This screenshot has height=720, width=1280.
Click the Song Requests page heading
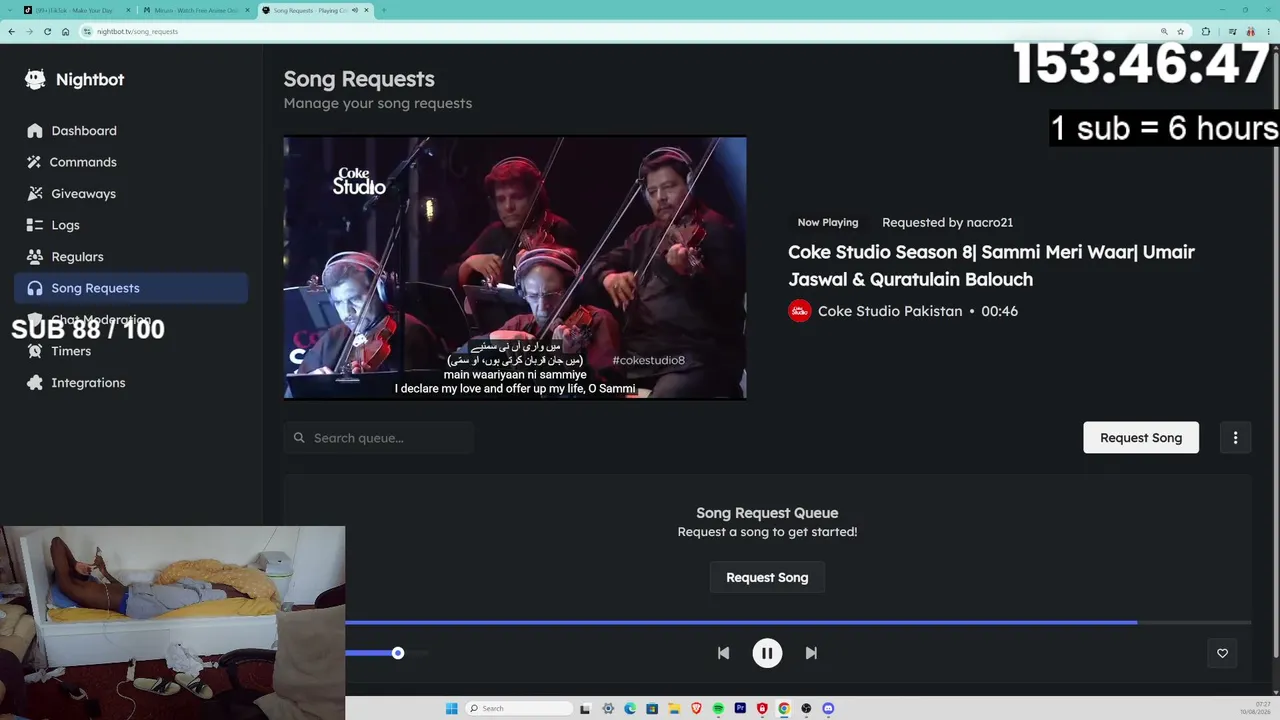tap(359, 79)
